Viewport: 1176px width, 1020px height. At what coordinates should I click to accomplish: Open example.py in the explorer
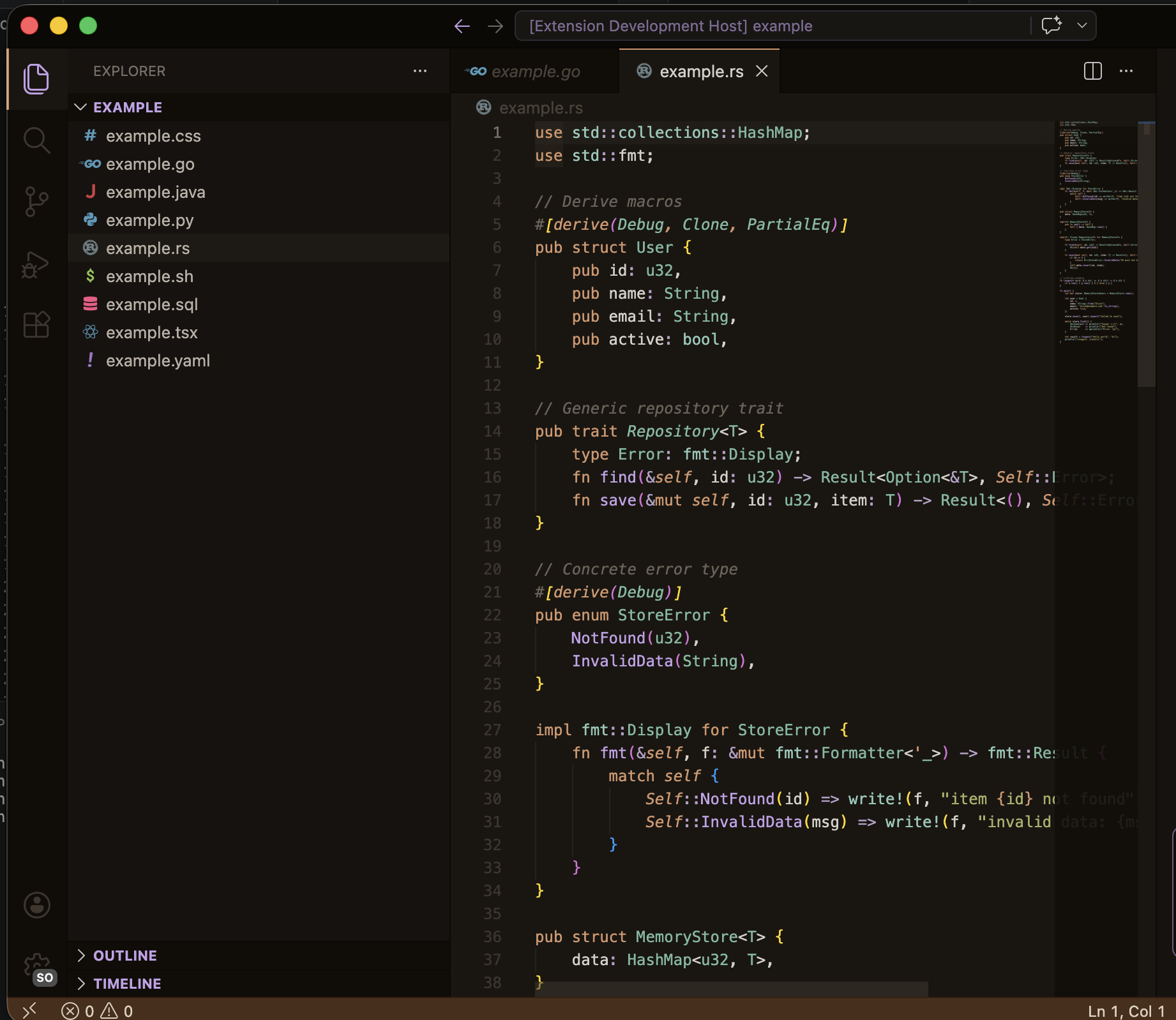(259, 220)
